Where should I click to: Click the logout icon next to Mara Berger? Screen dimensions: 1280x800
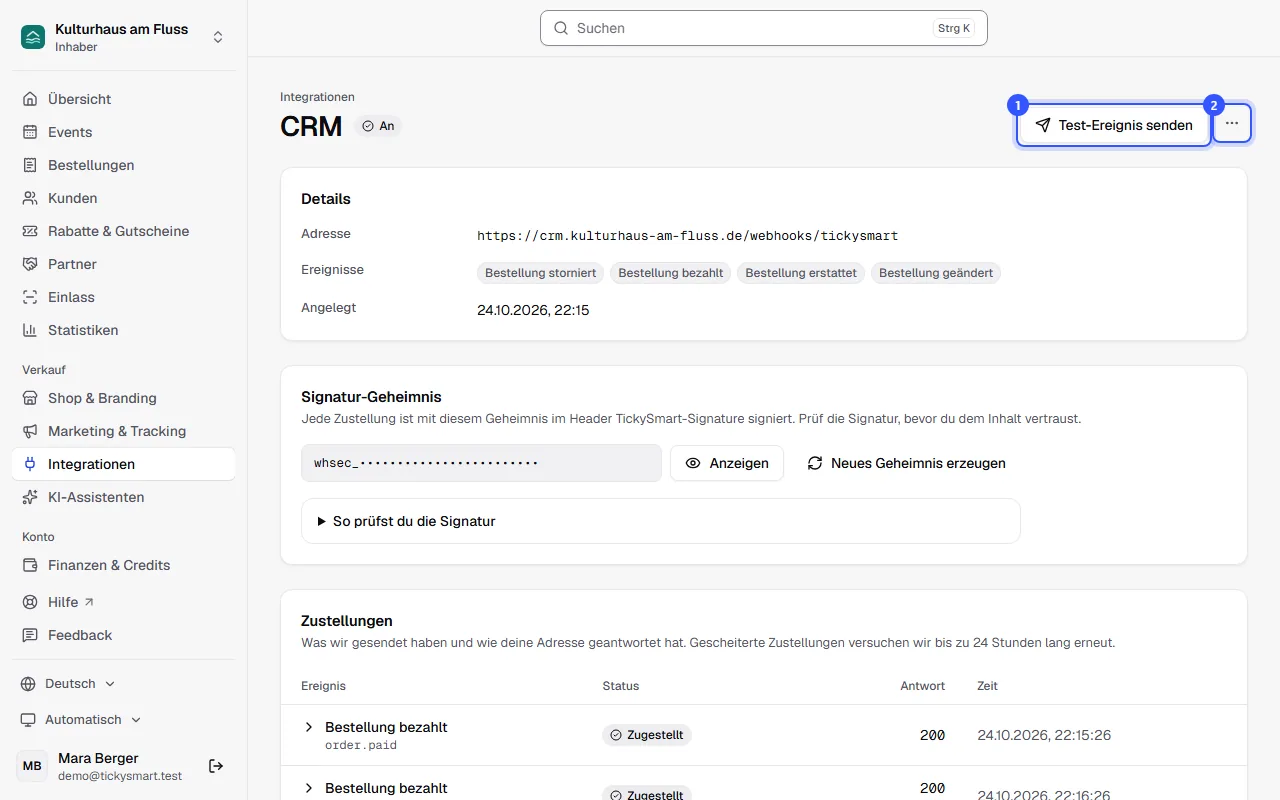[216, 766]
